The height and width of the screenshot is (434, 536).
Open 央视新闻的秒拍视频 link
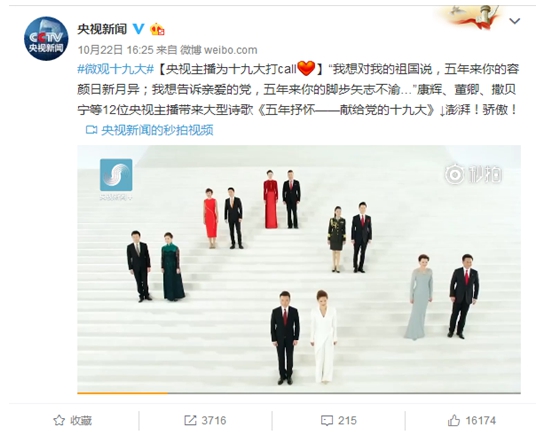coord(157,130)
